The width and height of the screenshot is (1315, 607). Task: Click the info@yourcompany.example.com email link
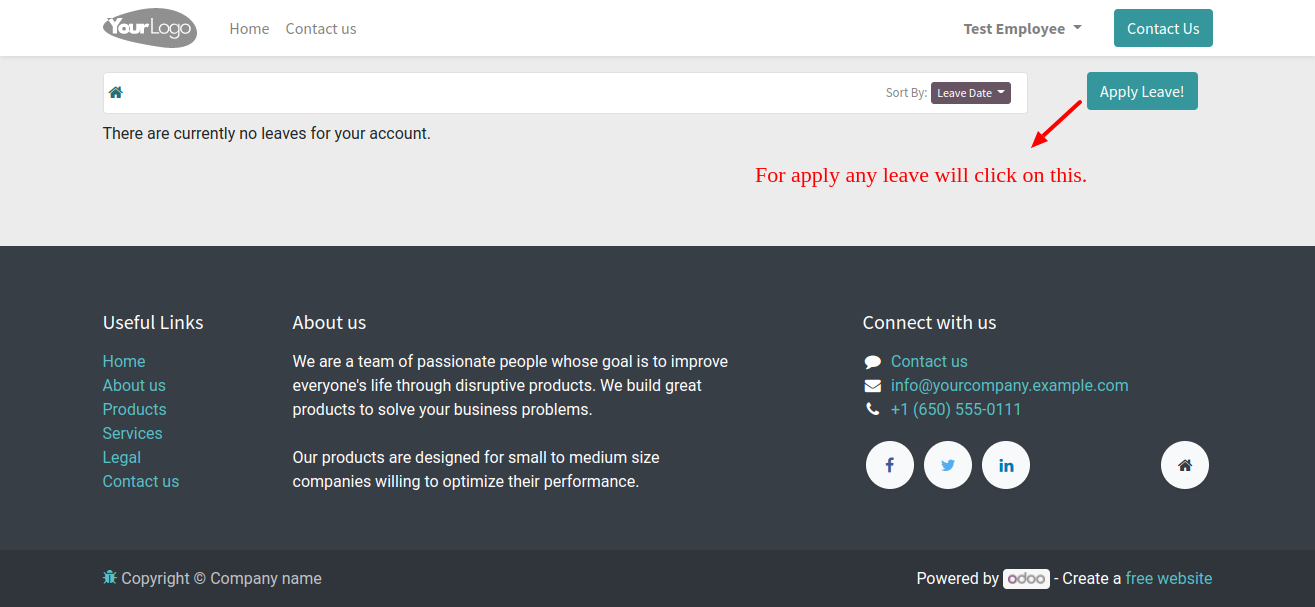[x=1009, y=385]
